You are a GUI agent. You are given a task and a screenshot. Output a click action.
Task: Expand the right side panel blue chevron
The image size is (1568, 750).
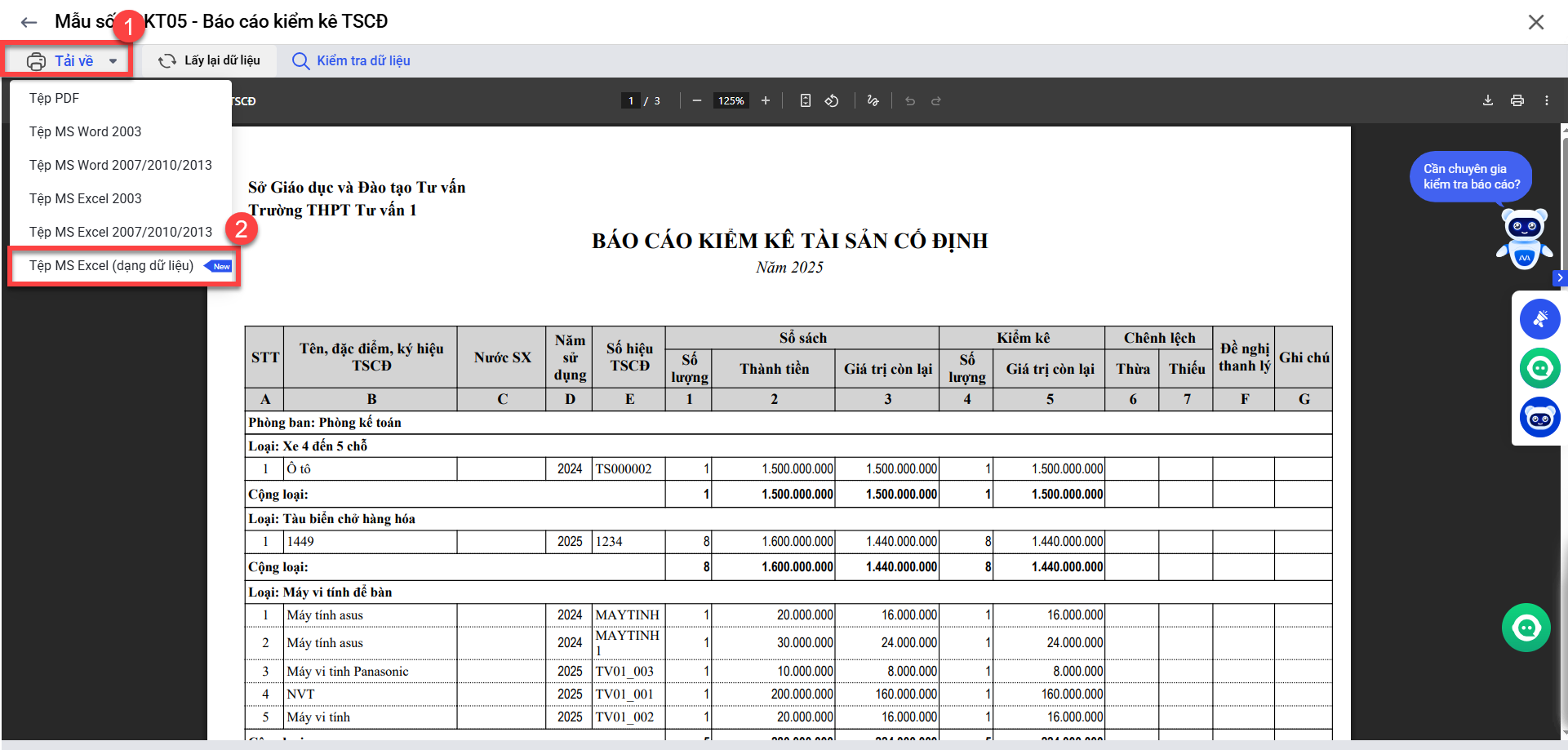coord(1560,278)
